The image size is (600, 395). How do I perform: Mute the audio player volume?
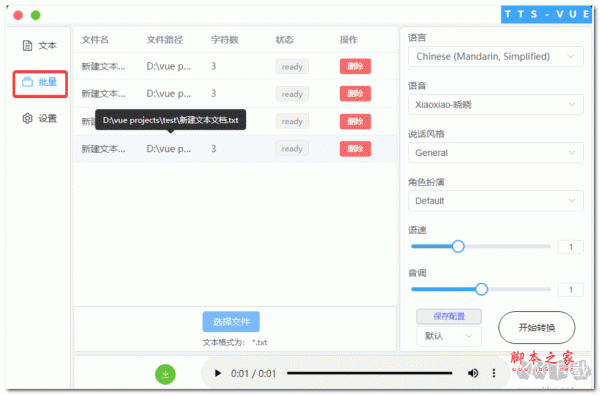click(473, 373)
